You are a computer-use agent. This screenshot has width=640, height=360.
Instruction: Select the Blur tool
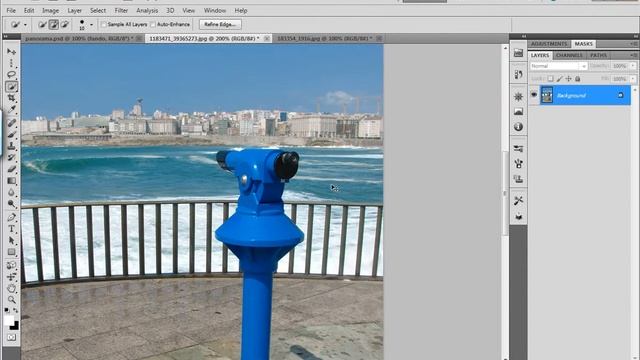[x=11, y=192]
